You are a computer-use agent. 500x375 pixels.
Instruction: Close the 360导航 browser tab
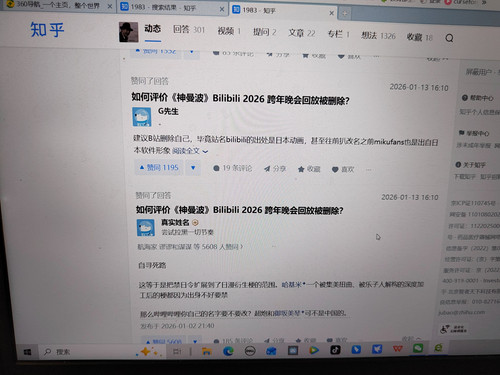pos(110,6)
